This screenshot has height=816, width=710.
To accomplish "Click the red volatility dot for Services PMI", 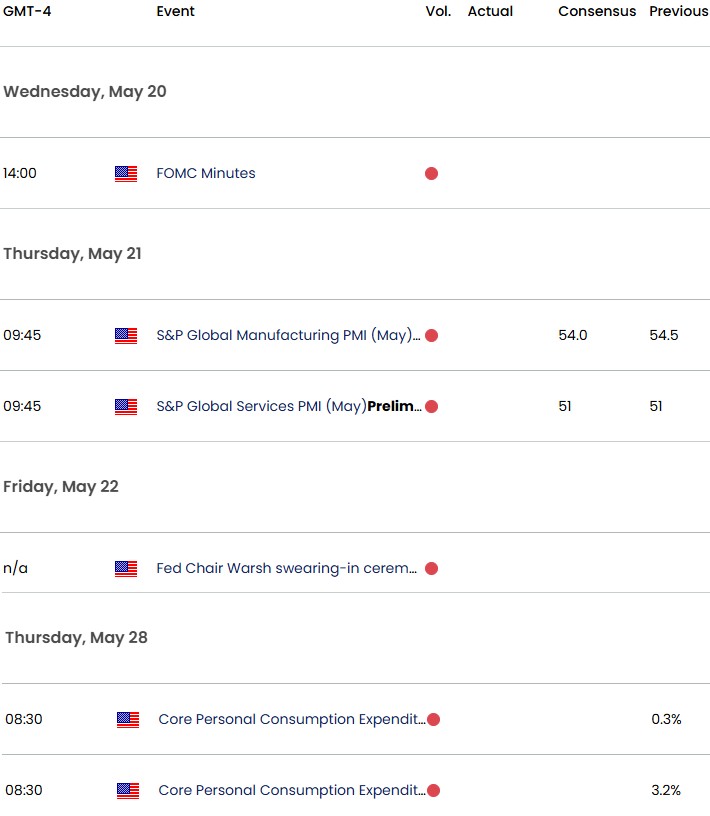I will click(432, 406).
